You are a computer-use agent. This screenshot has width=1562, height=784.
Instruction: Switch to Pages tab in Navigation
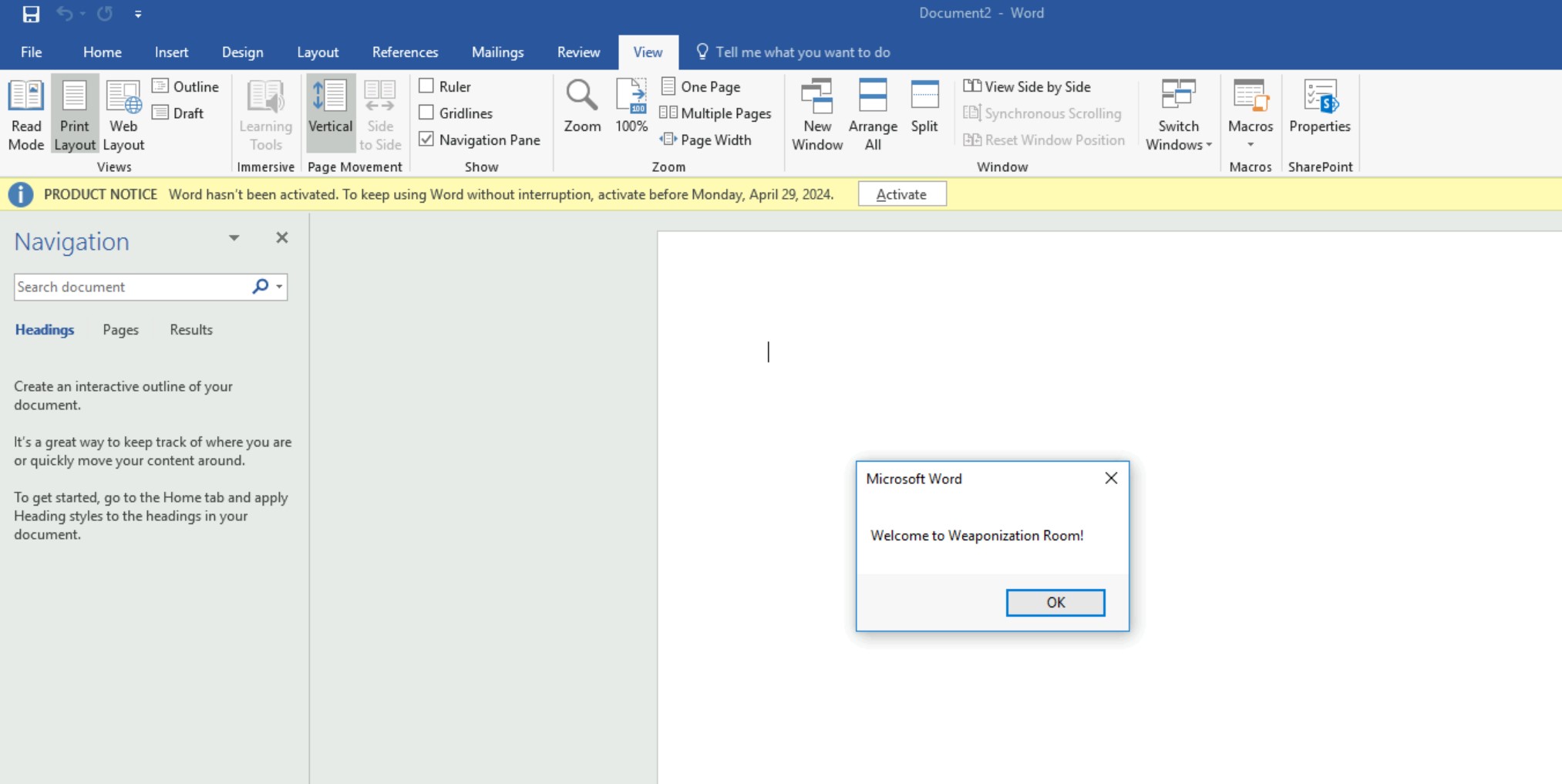coord(120,330)
